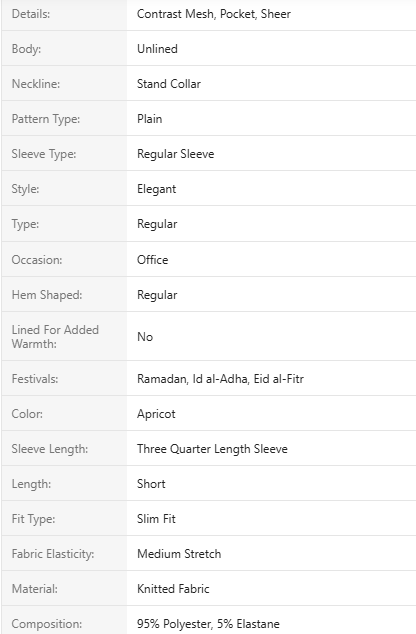Click the Fabric Elasticity label
Image resolution: width=416 pixels, height=634 pixels.
[x=53, y=554]
